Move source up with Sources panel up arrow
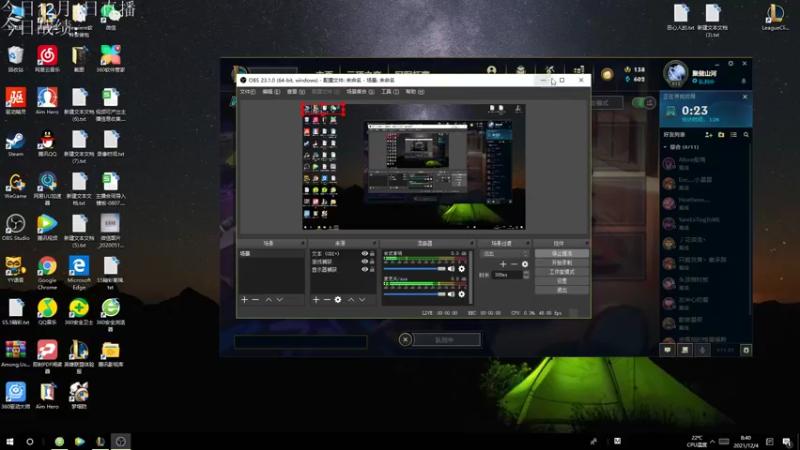This screenshot has height=450, width=800. (x=351, y=299)
